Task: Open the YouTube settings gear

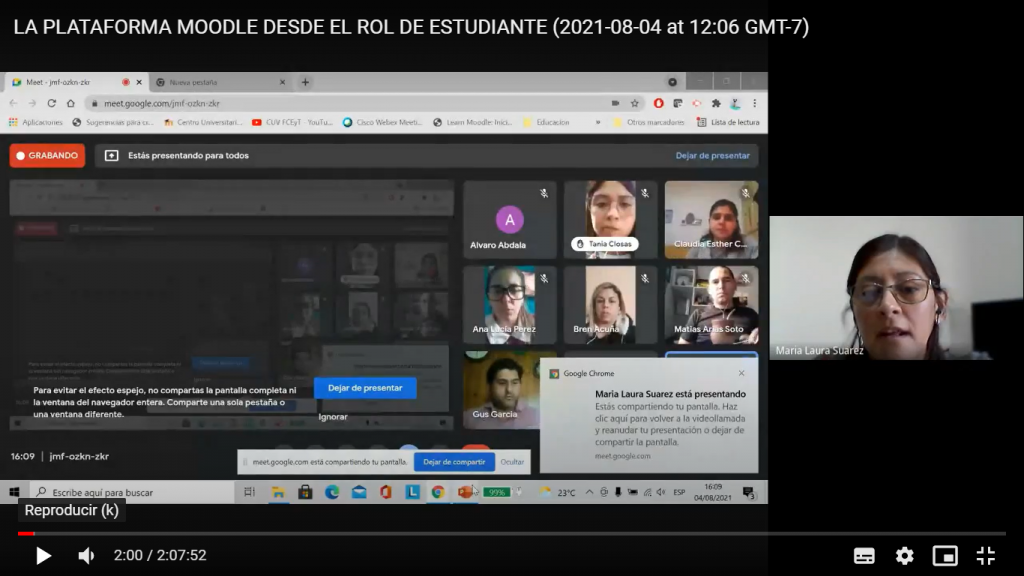Action: 904,556
